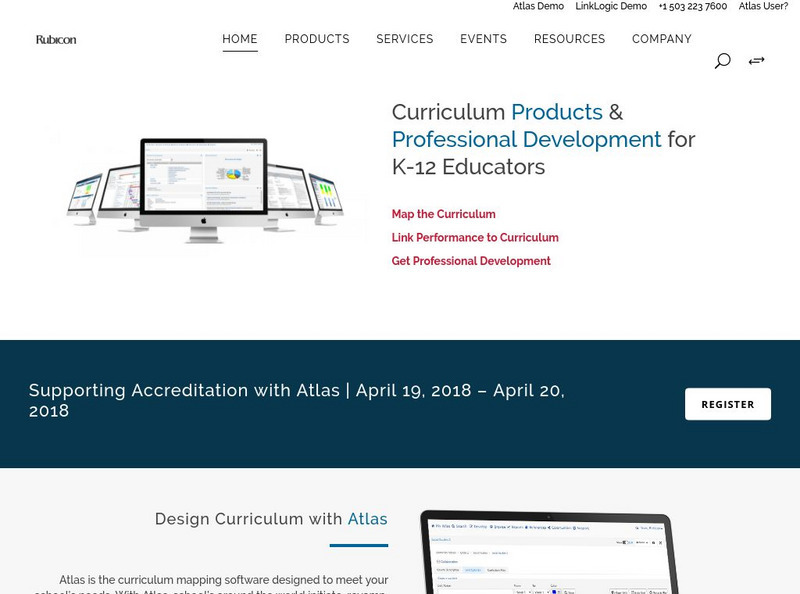Open the RESOURCES navigation item
The height and width of the screenshot is (594, 800).
point(569,39)
